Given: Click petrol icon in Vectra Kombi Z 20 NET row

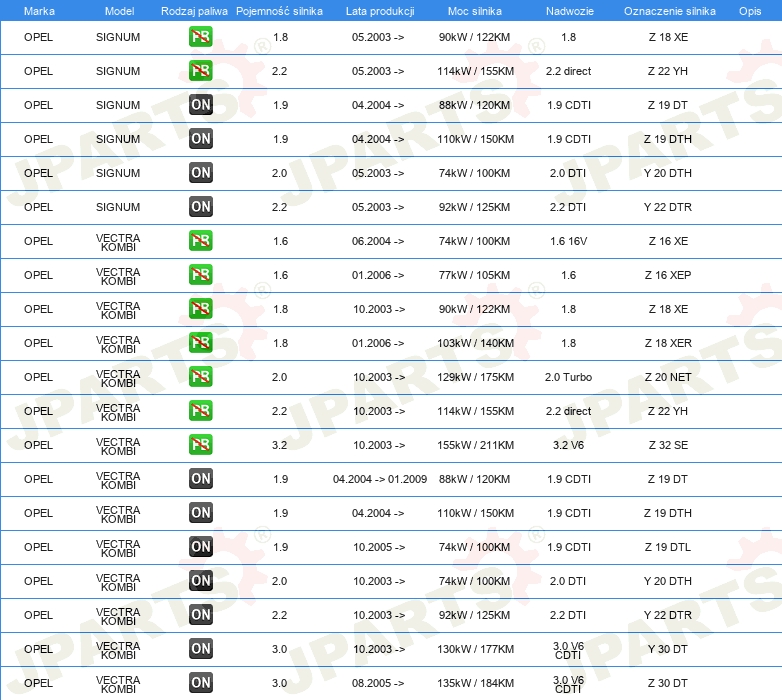Looking at the screenshot, I should point(200,376).
